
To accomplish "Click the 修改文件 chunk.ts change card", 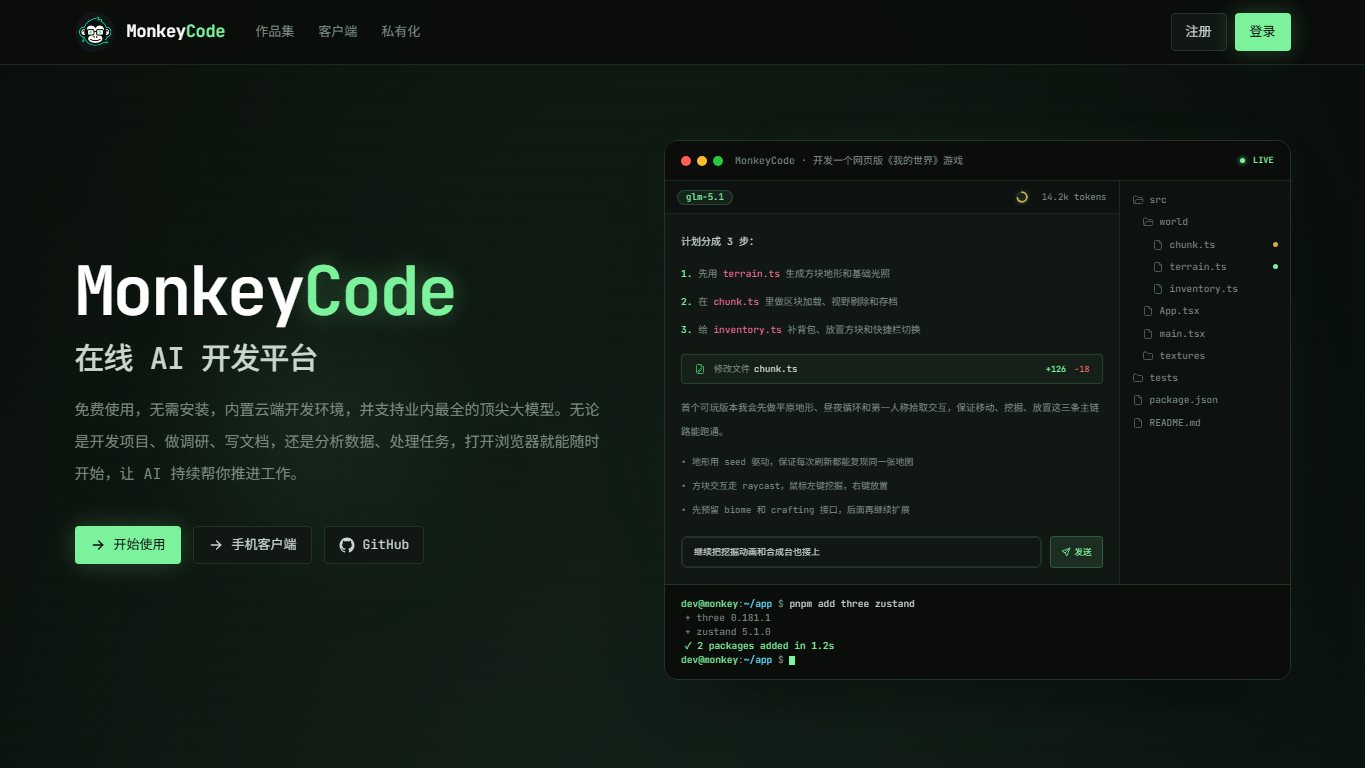I will [x=892, y=369].
